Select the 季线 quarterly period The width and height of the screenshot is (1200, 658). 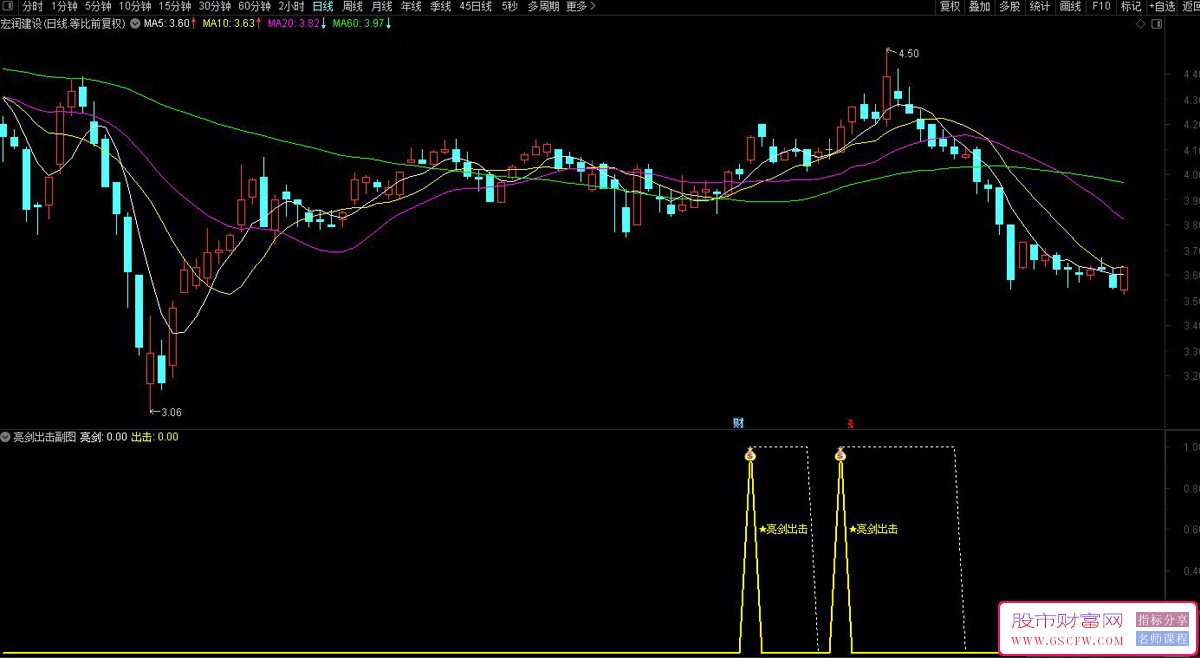point(441,6)
